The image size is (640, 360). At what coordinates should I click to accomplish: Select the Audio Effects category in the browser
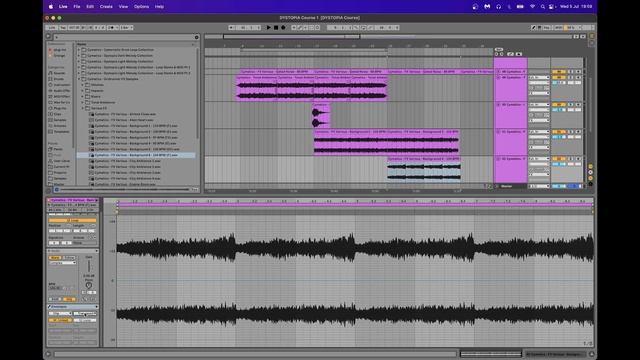point(59,91)
